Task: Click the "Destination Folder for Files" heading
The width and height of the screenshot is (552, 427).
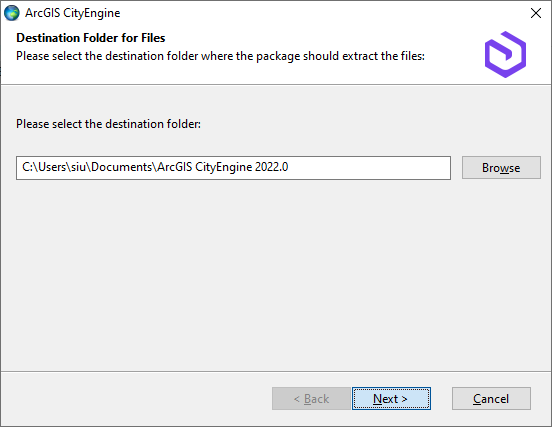Action: pos(91,38)
